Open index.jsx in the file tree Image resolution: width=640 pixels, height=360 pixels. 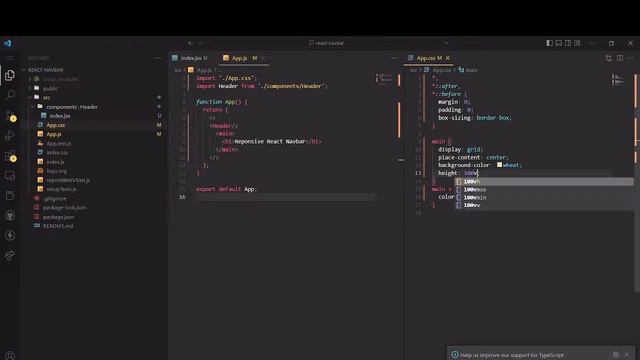pos(60,116)
